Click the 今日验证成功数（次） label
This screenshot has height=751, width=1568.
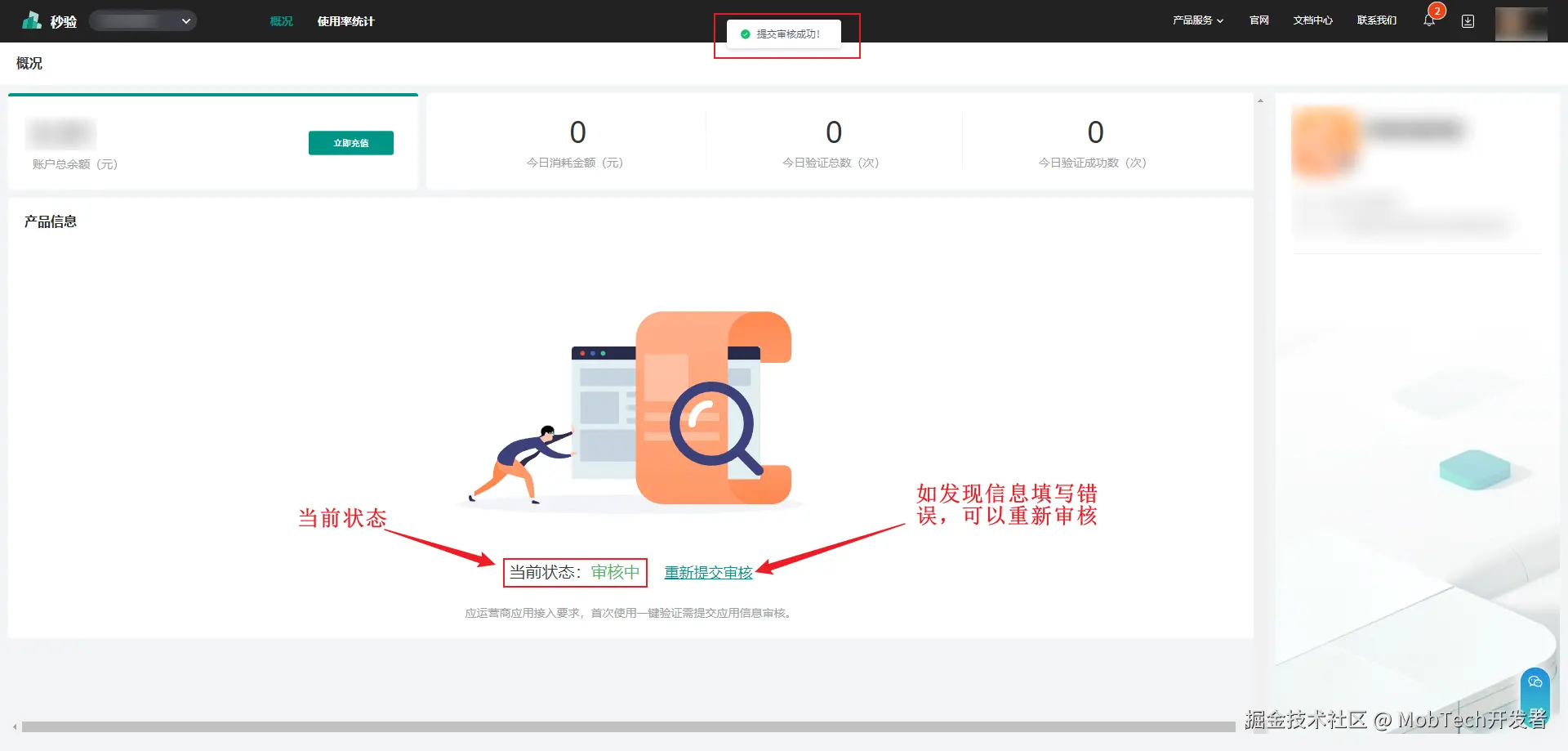pos(1093,163)
